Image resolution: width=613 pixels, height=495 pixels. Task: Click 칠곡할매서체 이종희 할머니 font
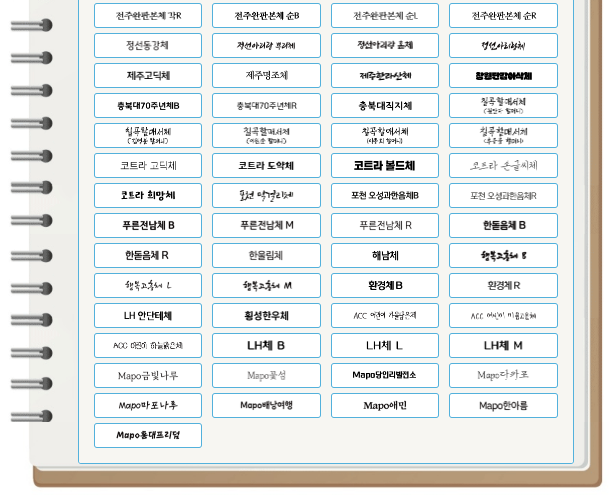(385, 135)
